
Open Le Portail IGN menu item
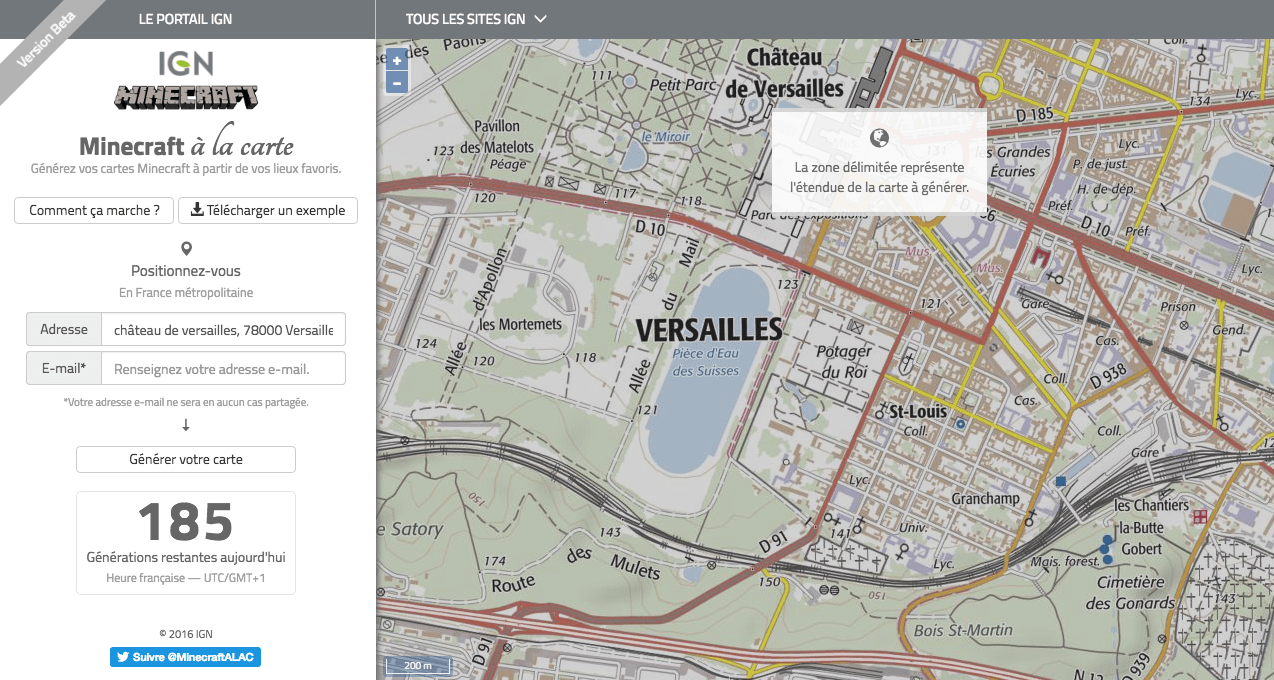pyautogui.click(x=186, y=19)
